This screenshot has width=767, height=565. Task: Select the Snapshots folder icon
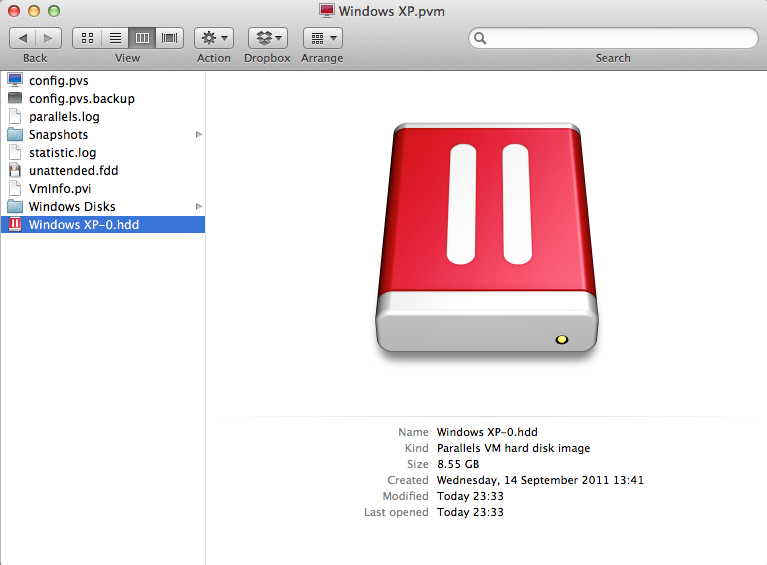15,135
